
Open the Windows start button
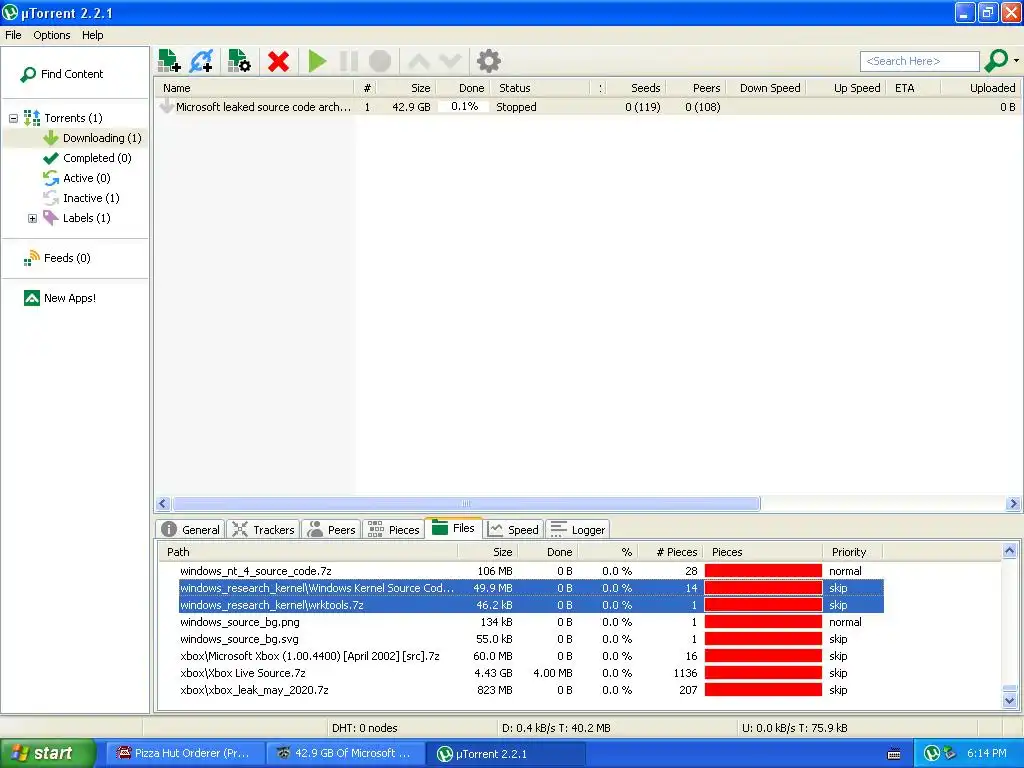(x=48, y=754)
